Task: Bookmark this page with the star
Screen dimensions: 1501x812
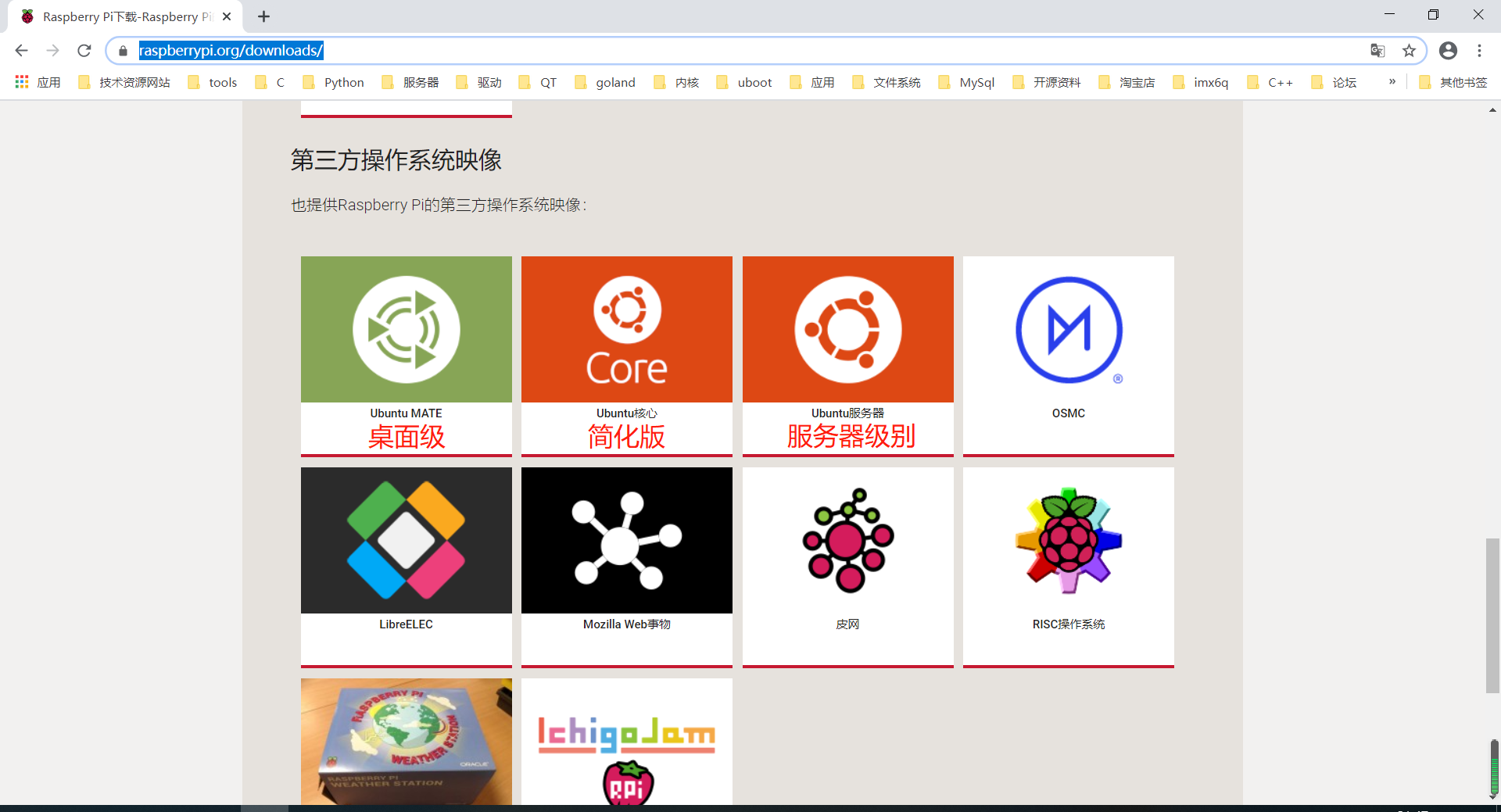Action: pos(1409,51)
